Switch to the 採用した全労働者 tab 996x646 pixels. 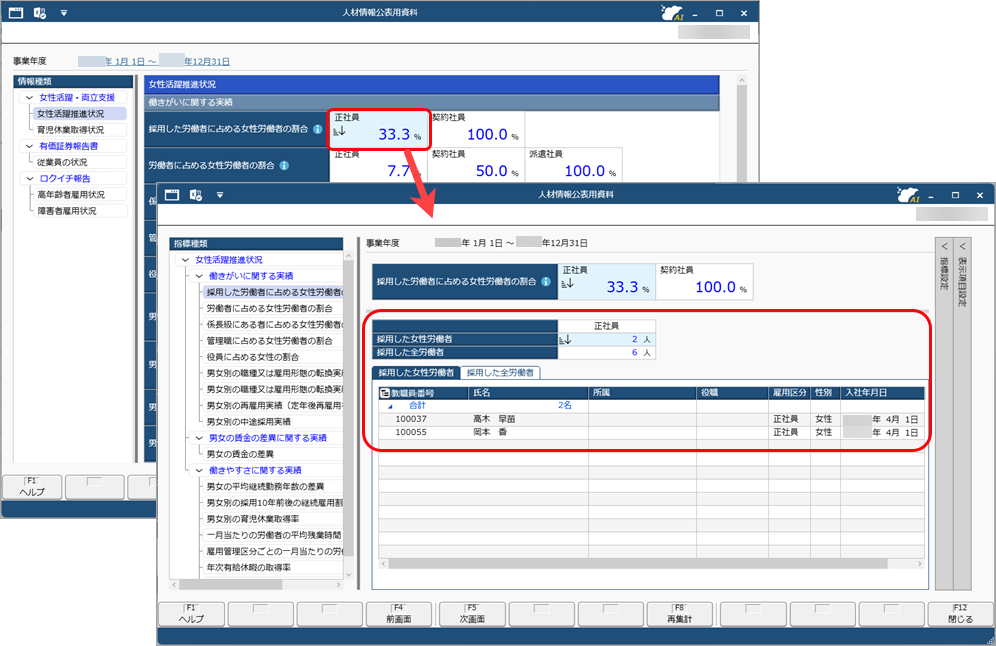click(x=501, y=373)
